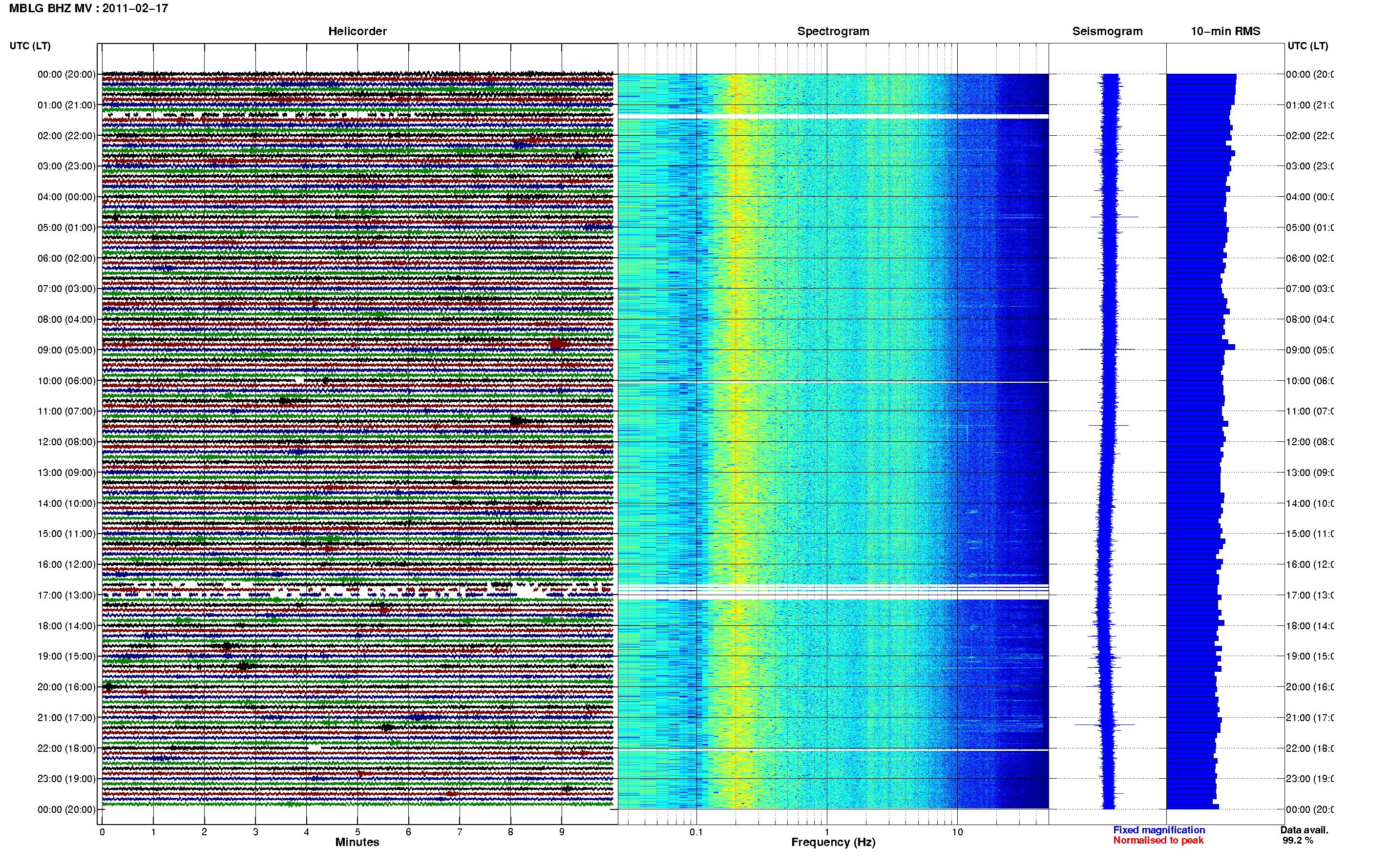Click left time label '17:00 (13:00)'
The width and height of the screenshot is (1389, 868).
coord(66,595)
